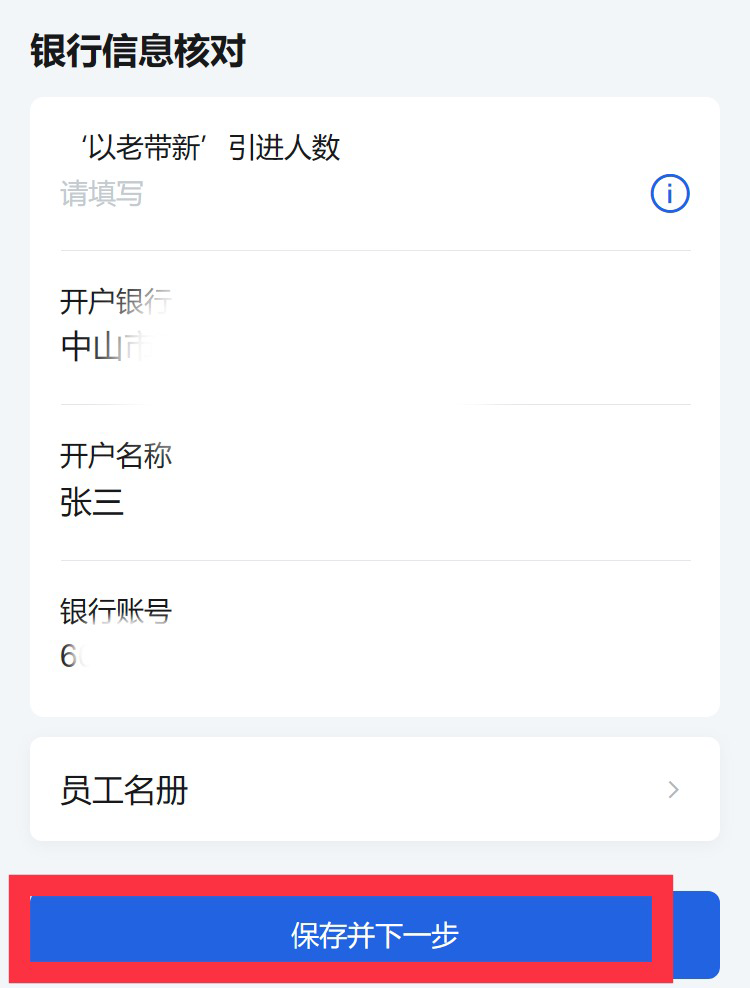Click the 引进人数 label text
The height and width of the screenshot is (988, 750).
[x=284, y=148]
